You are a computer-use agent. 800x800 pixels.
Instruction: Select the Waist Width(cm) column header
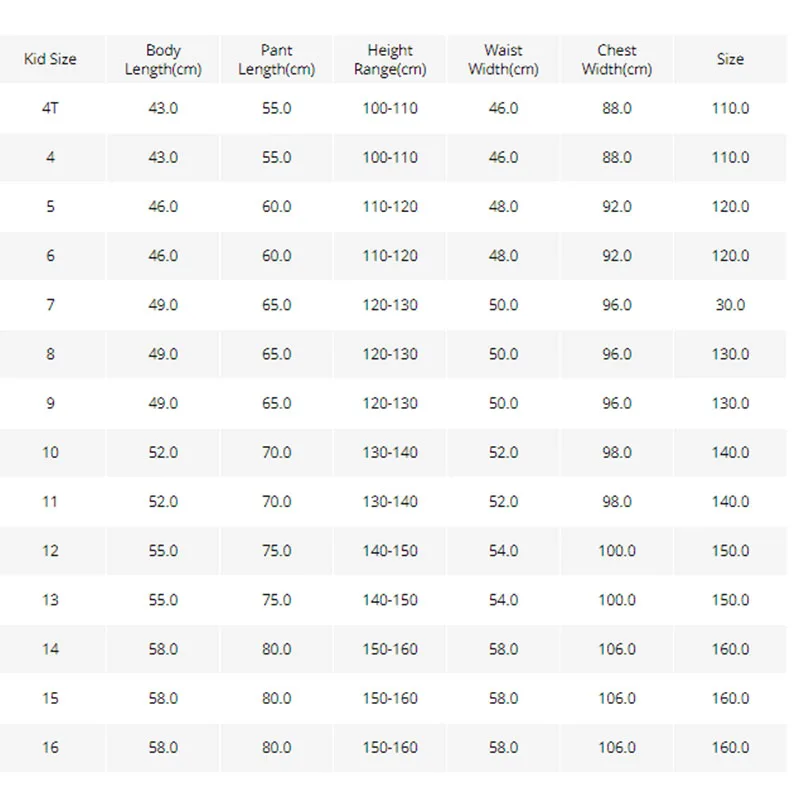(x=503, y=59)
